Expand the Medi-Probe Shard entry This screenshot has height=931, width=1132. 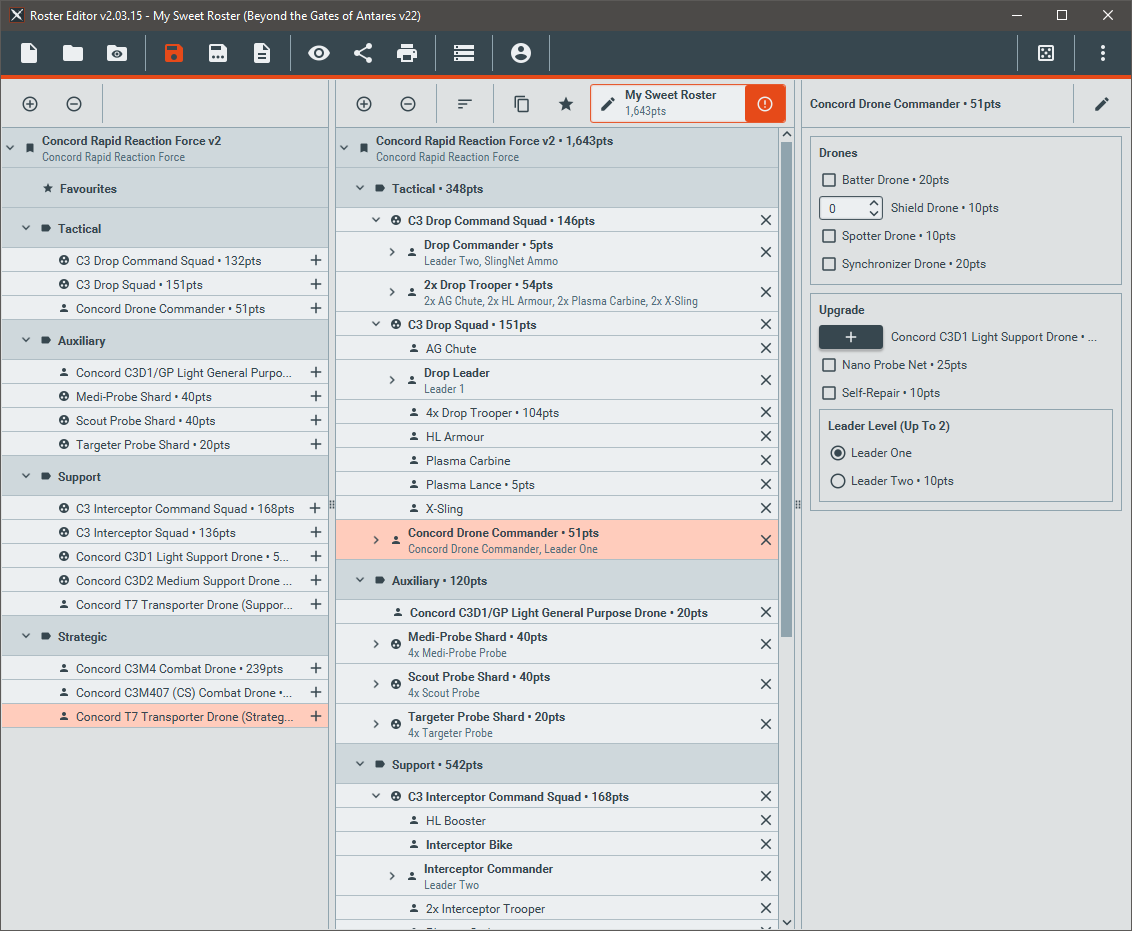pyautogui.click(x=376, y=642)
